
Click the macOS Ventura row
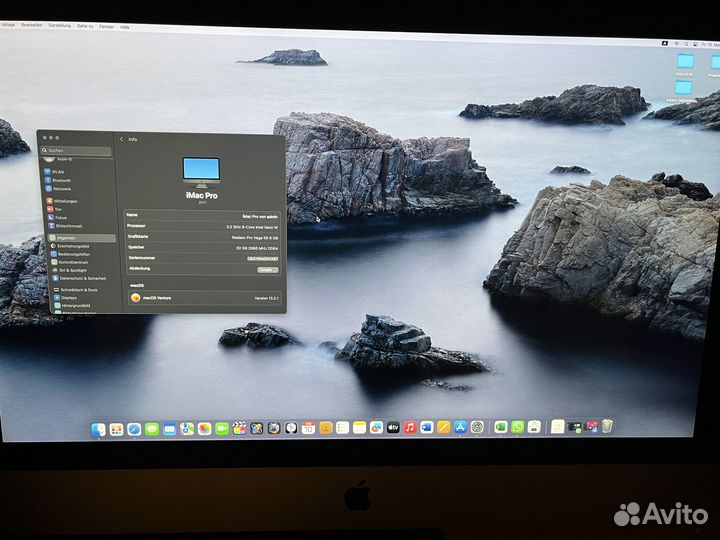click(x=205, y=298)
